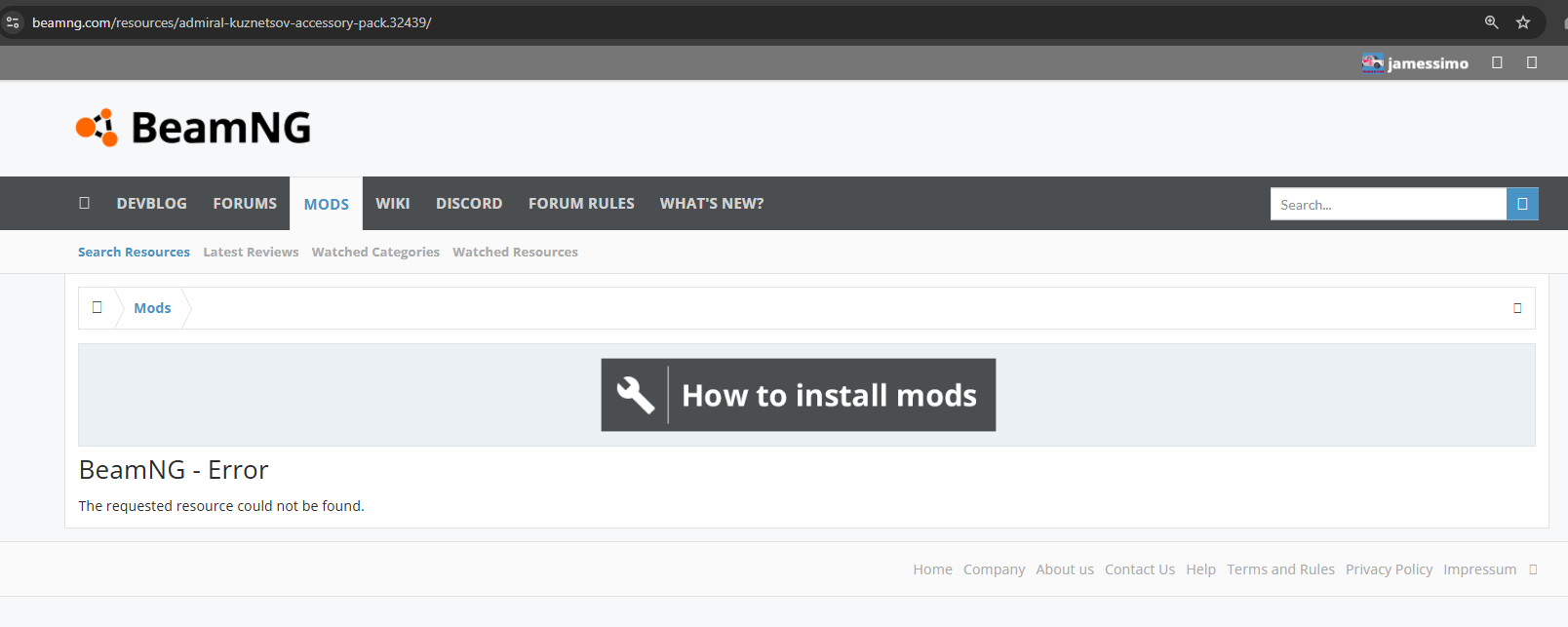Open FORUM RULES page

[581, 204]
